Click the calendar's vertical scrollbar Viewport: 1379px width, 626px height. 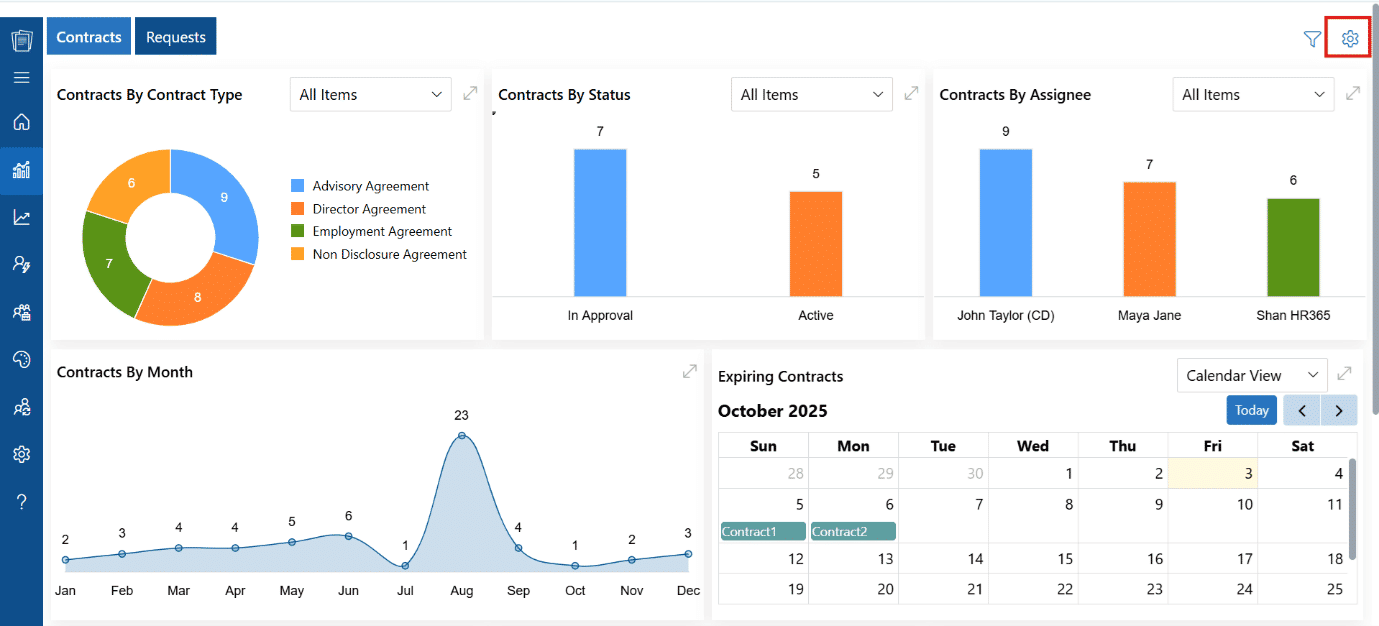(1352, 508)
